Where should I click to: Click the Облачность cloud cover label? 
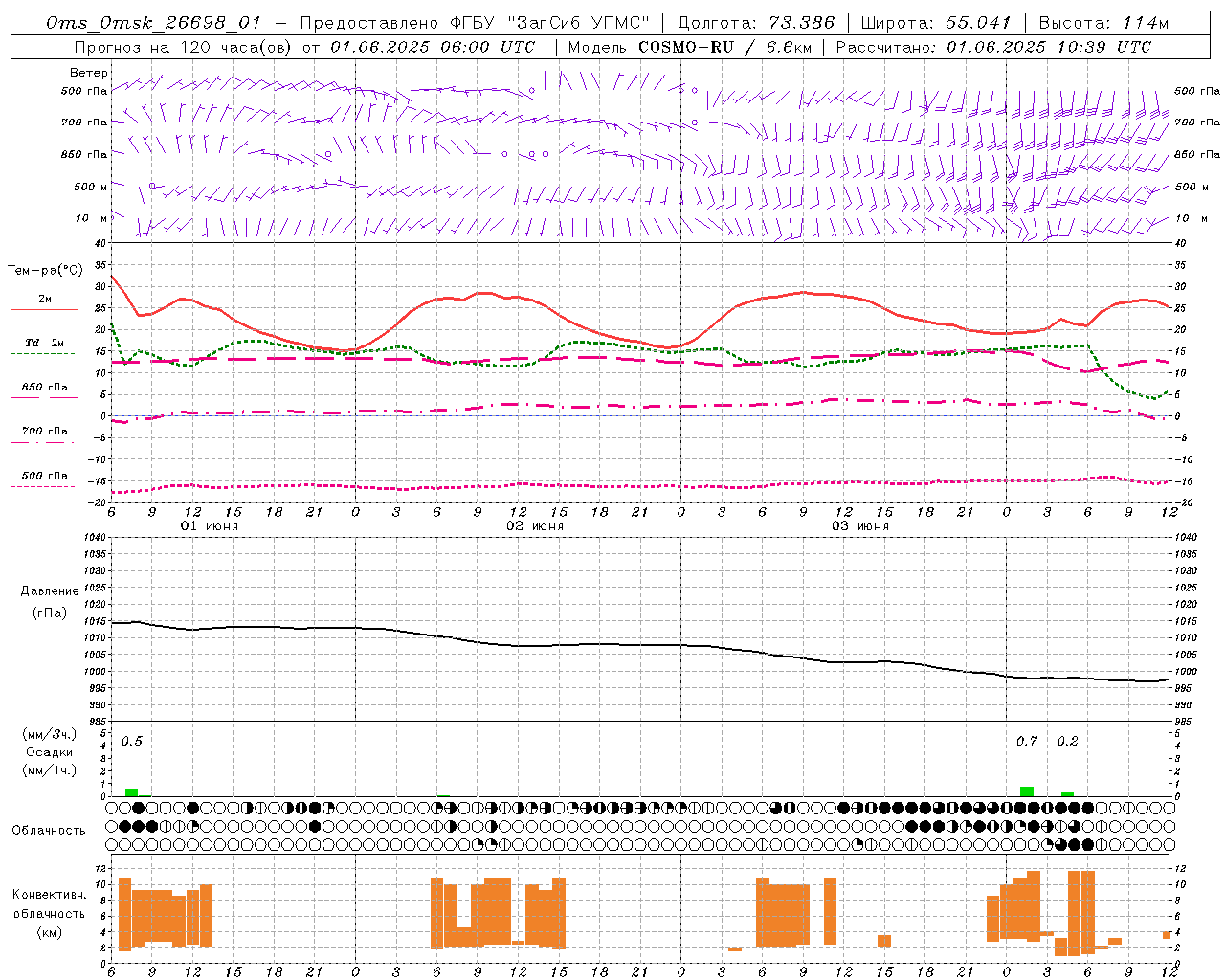coord(49,830)
